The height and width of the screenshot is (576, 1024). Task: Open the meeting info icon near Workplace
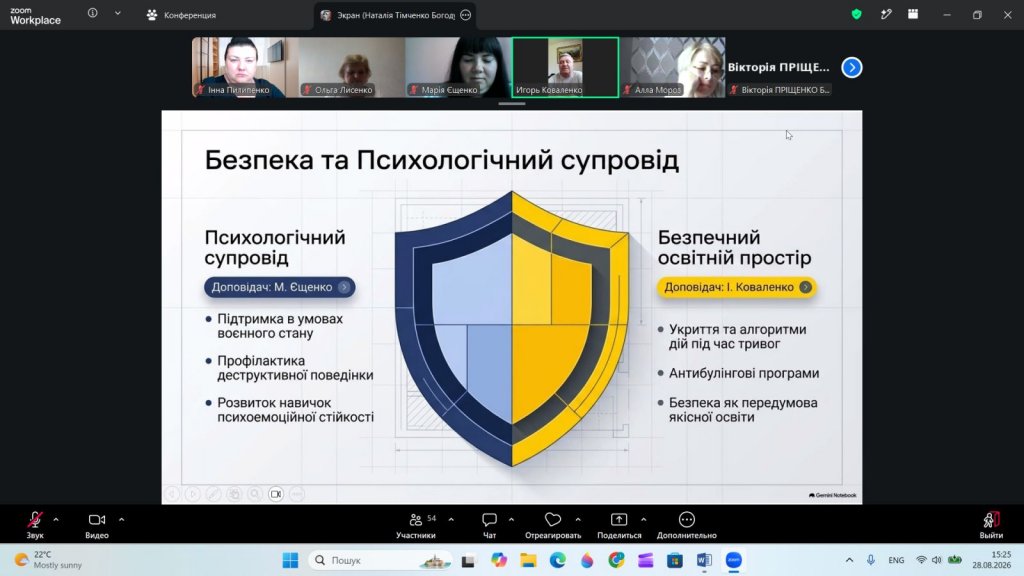93,13
